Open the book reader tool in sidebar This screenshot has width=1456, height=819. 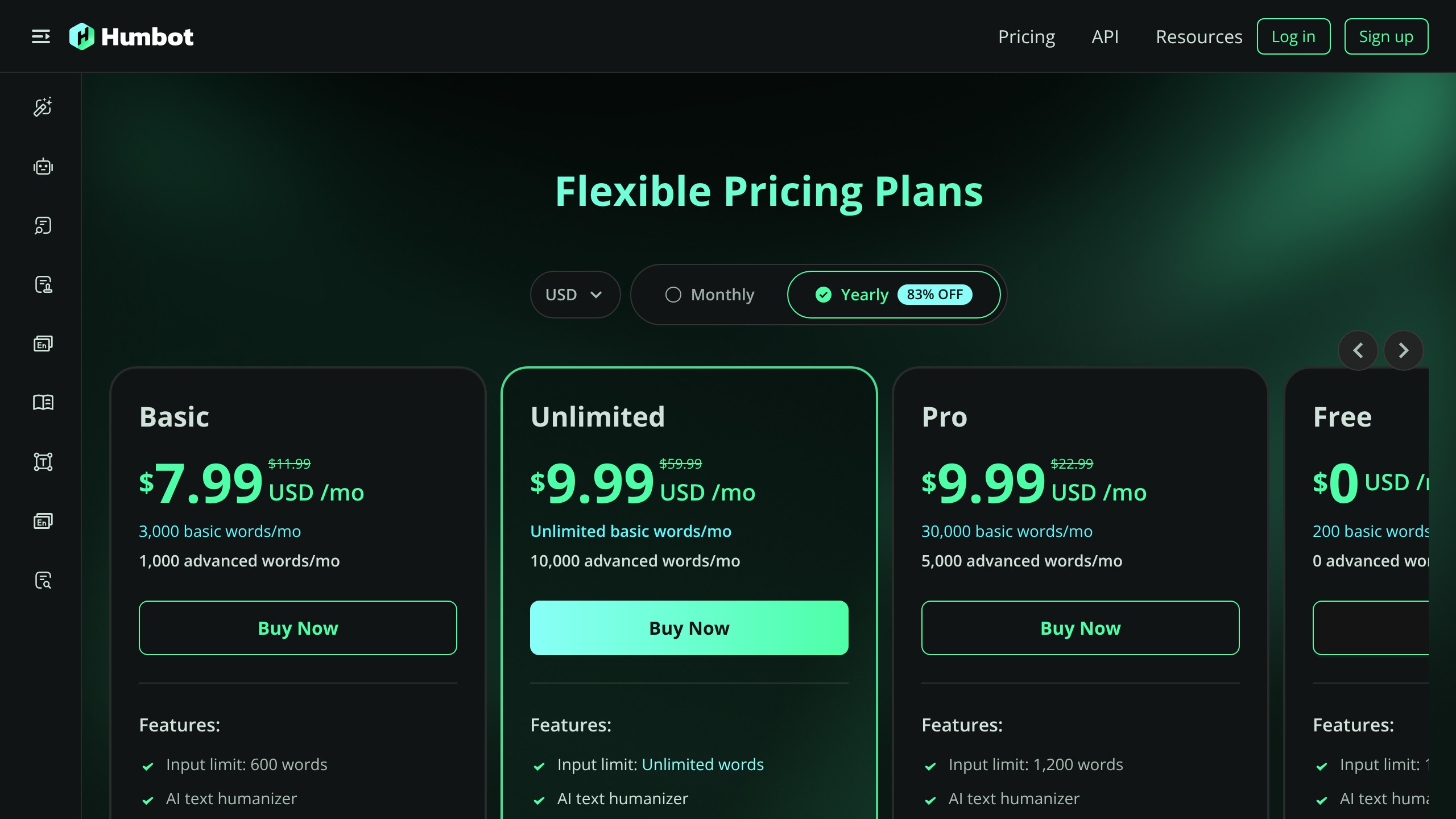tap(43, 403)
